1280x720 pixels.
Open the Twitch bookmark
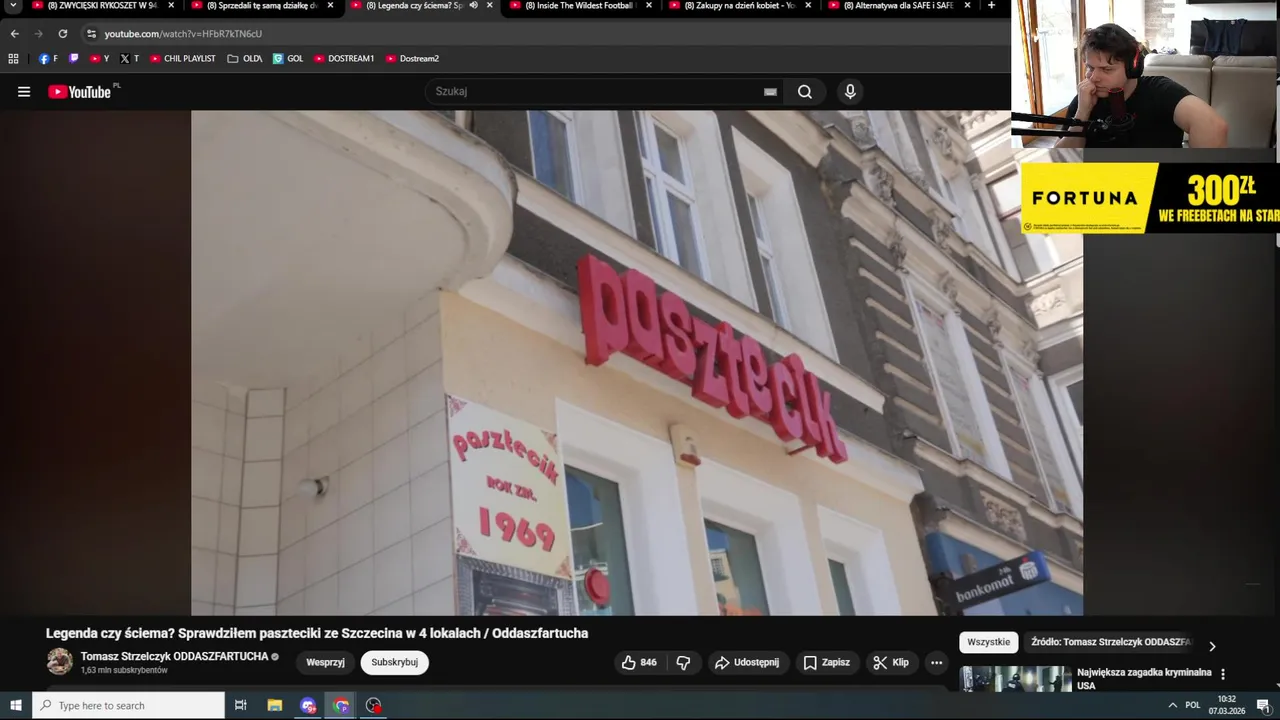(73, 59)
